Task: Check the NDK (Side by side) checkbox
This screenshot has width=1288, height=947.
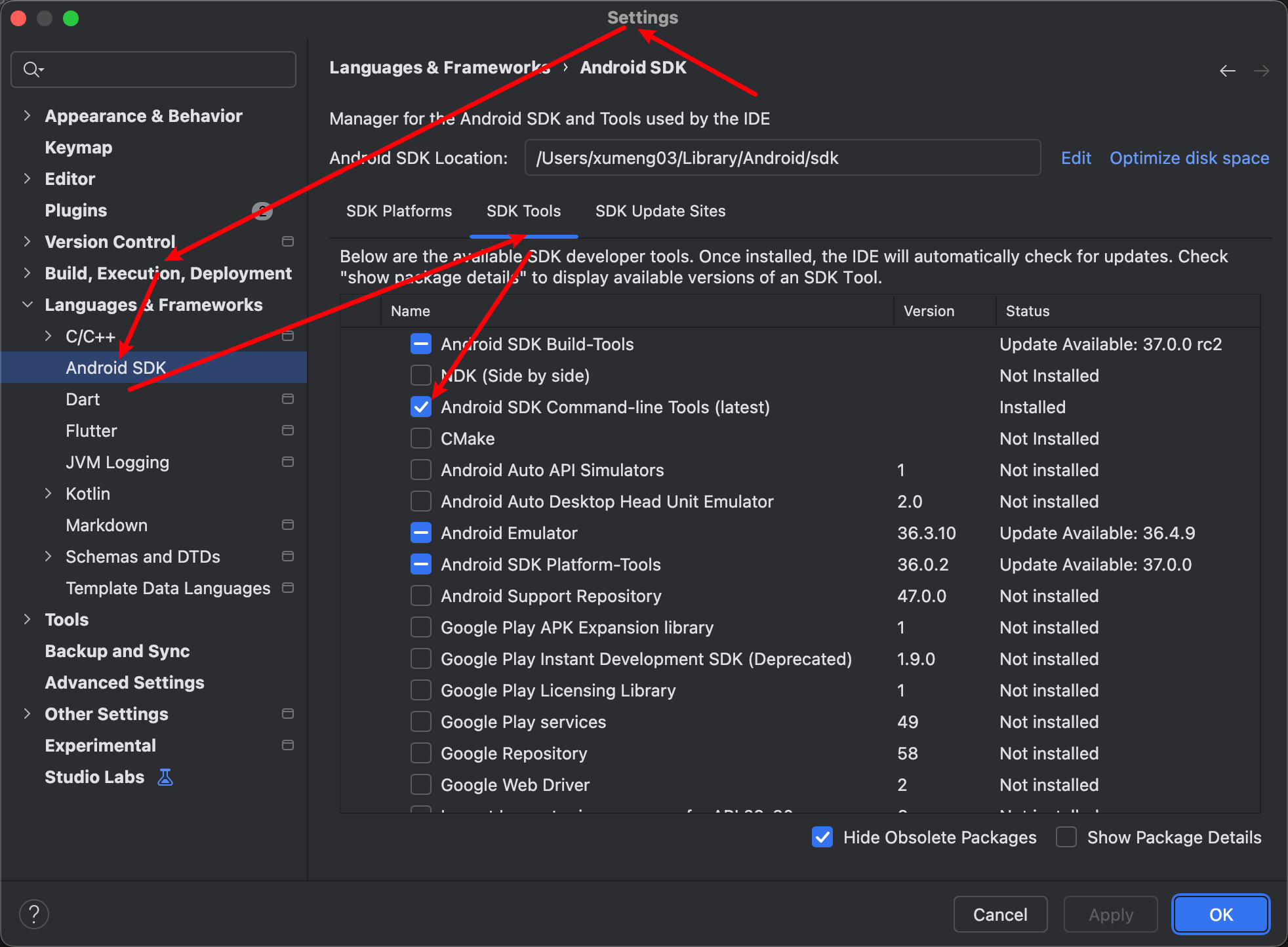Action: tap(420, 376)
